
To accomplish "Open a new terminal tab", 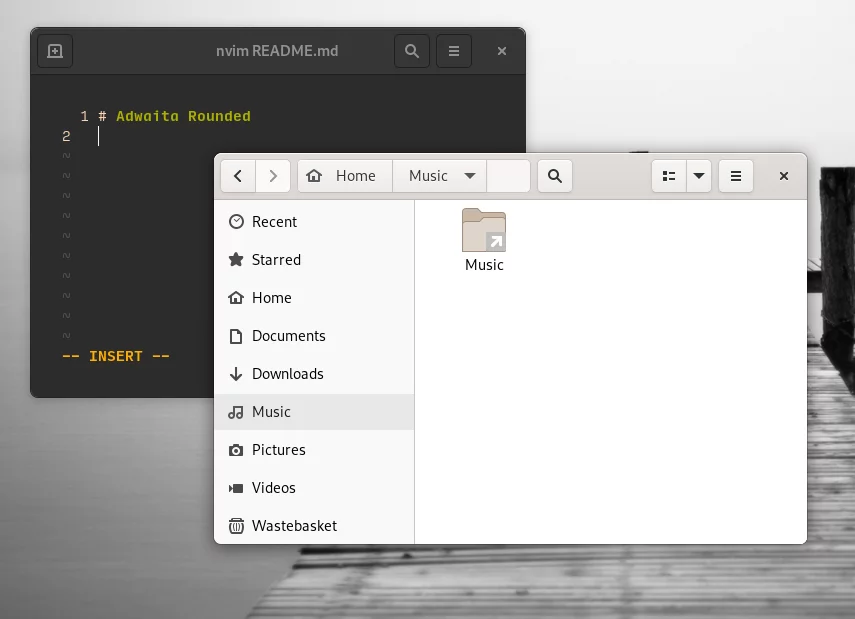I will pos(55,51).
